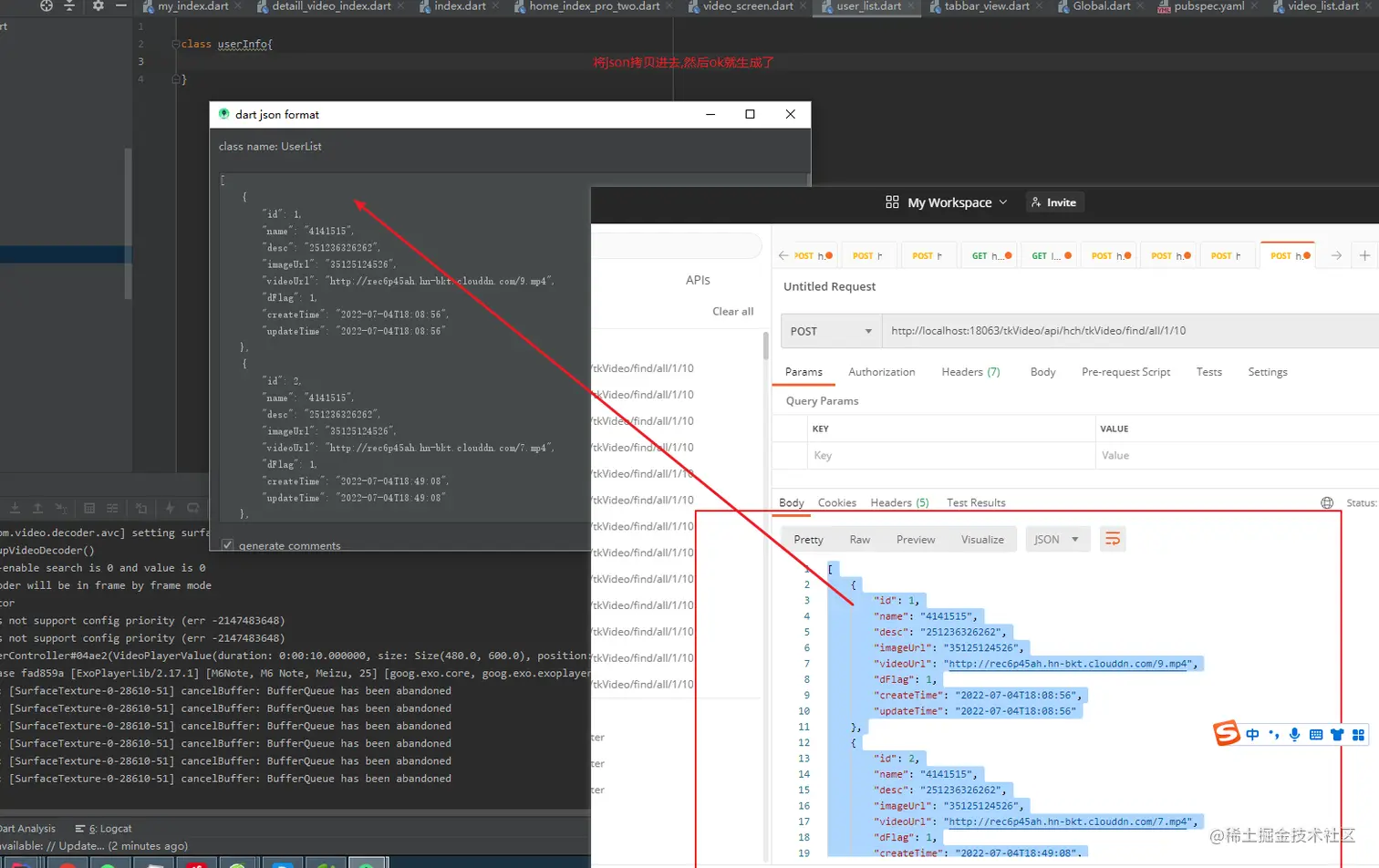Viewport: 1379px width, 868px height.
Task: Switch to the my_index.dart editor tab
Action: 193,6
